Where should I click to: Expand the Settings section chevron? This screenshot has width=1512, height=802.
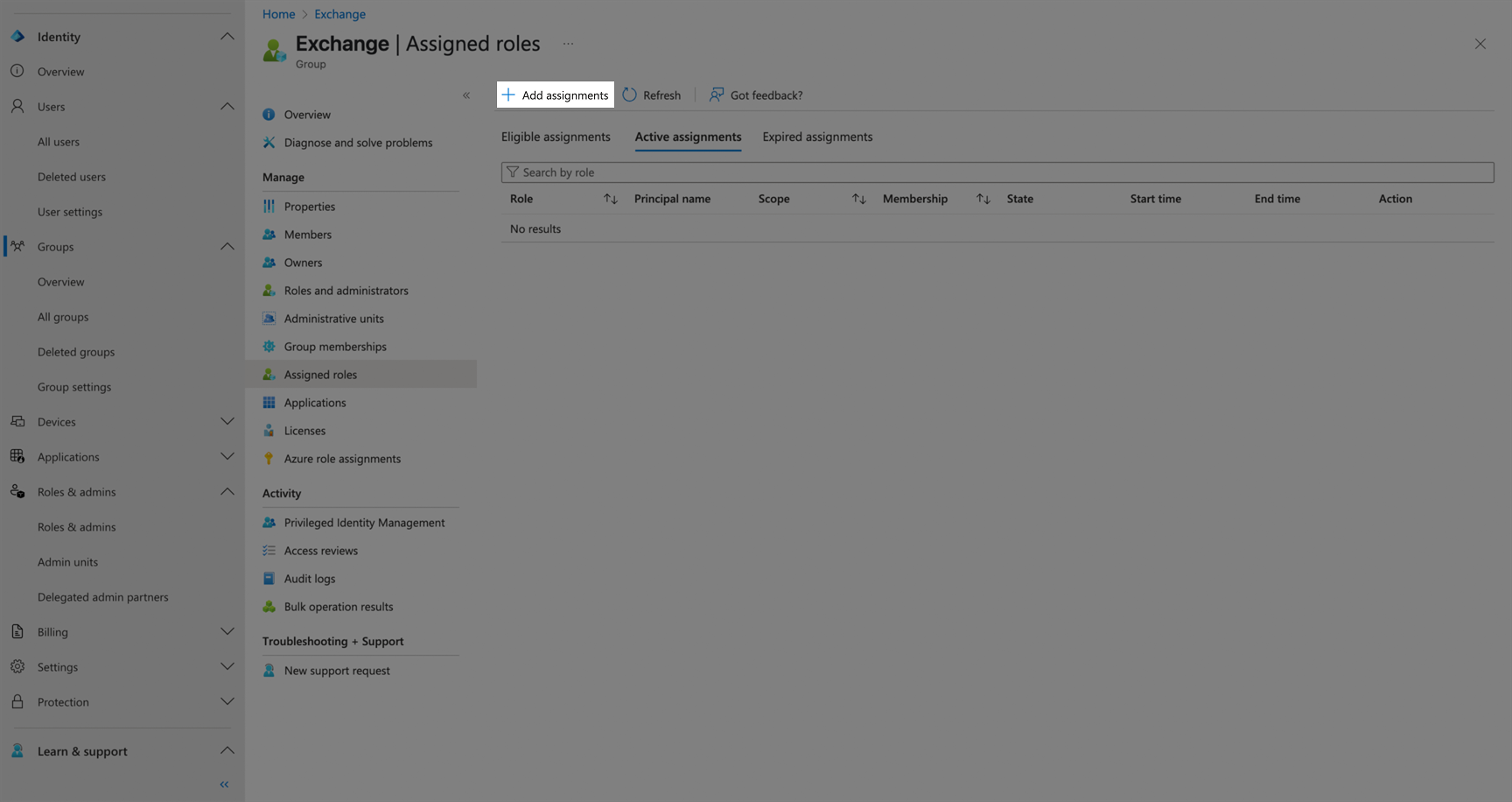(227, 666)
